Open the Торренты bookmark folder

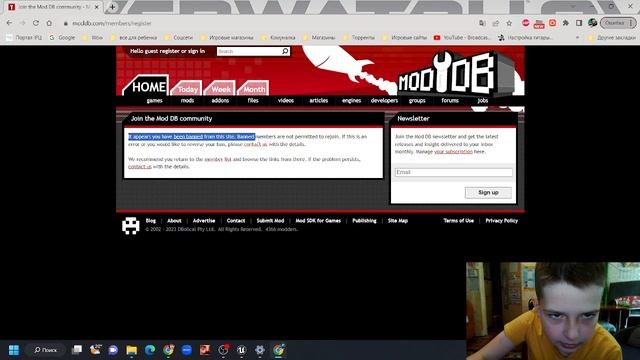click(359, 38)
